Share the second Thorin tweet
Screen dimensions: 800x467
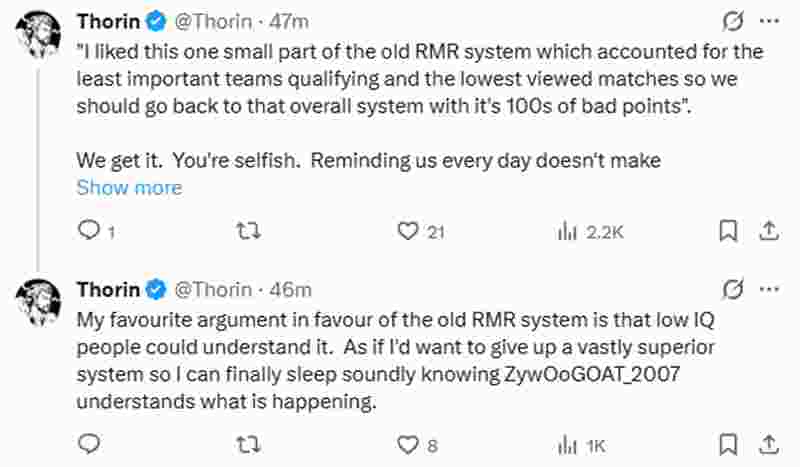[768, 443]
